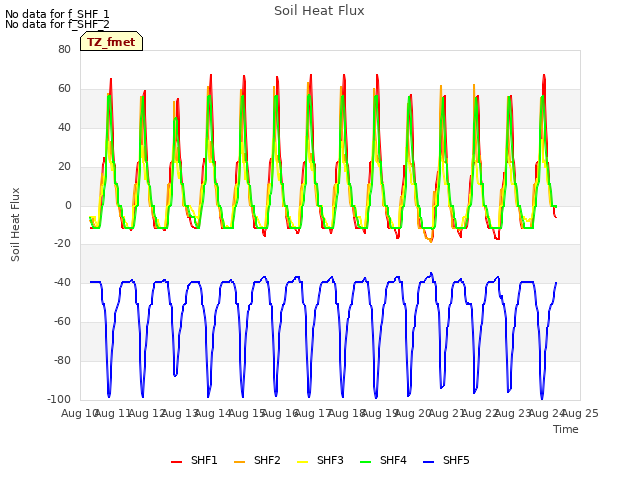Click the y-axis tick label -60

[62, 322]
